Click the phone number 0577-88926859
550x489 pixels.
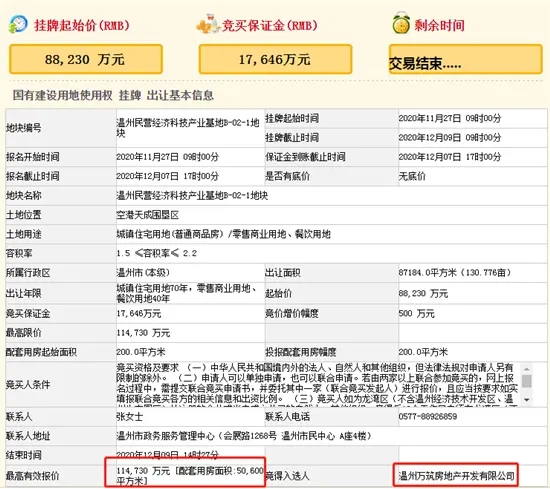tap(428, 417)
